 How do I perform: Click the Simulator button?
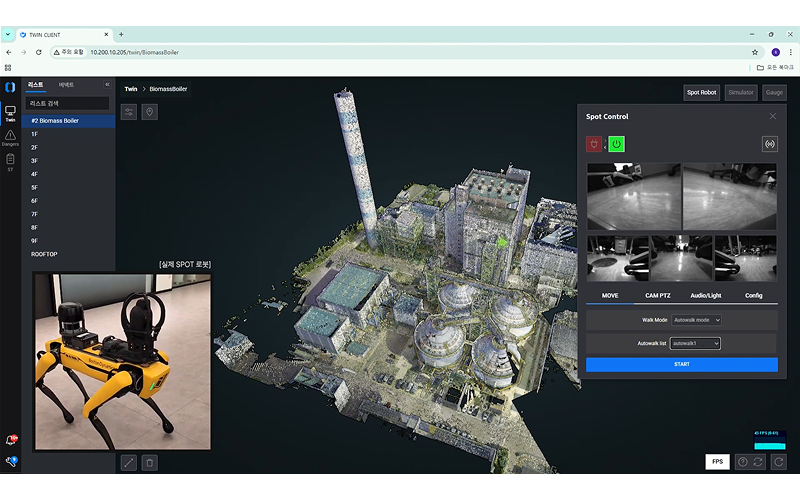[x=741, y=92]
